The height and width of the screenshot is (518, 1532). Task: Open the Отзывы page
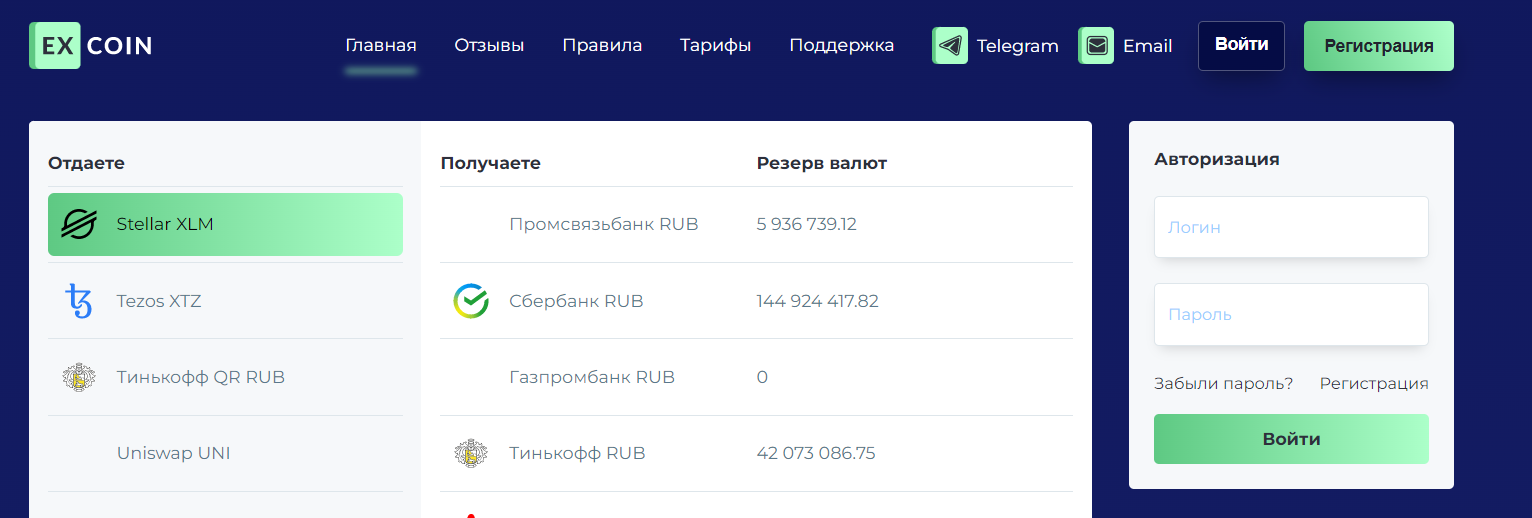tap(489, 45)
